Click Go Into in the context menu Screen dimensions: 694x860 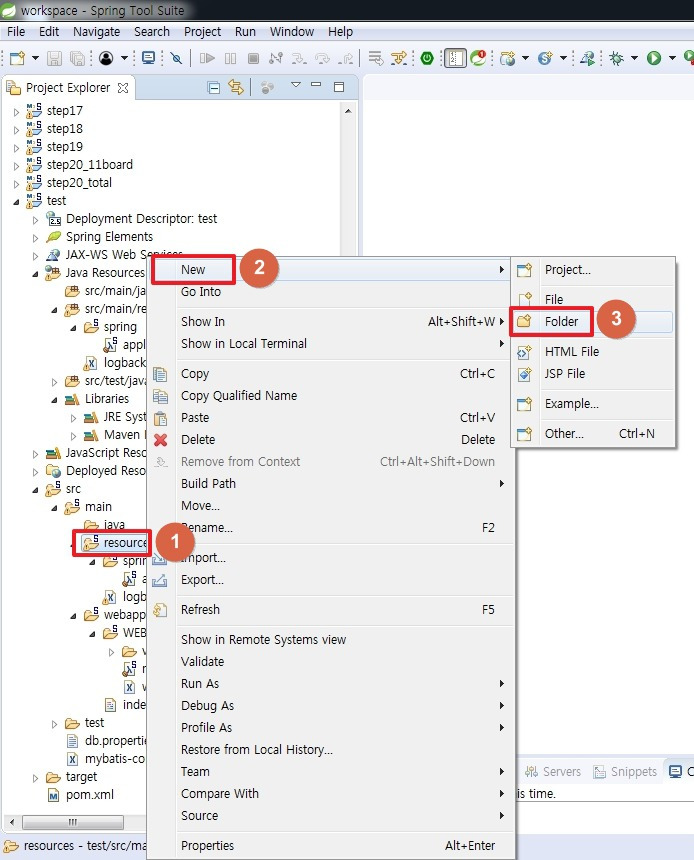click(x=329, y=292)
